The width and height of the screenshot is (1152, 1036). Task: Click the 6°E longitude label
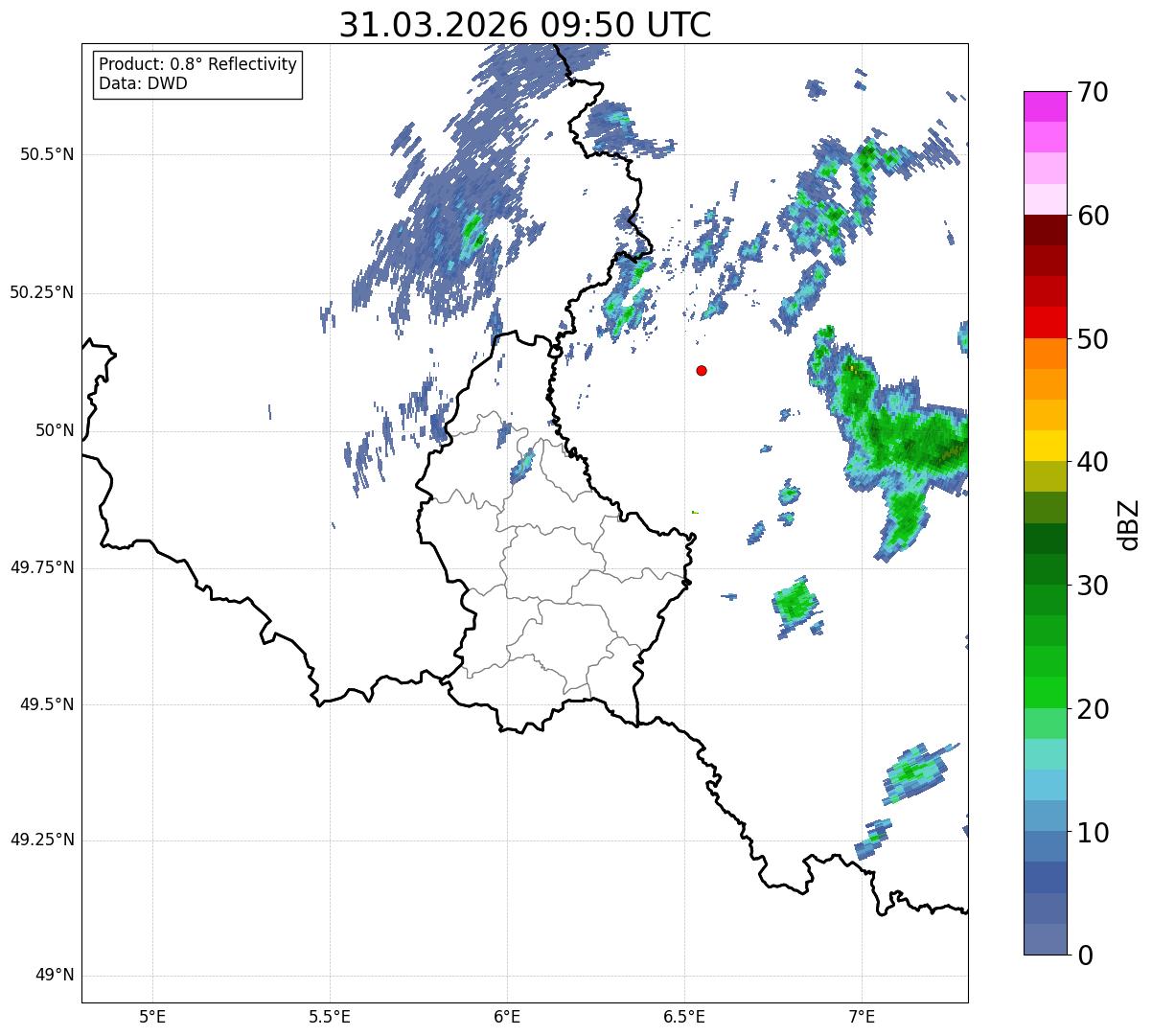507,1017
